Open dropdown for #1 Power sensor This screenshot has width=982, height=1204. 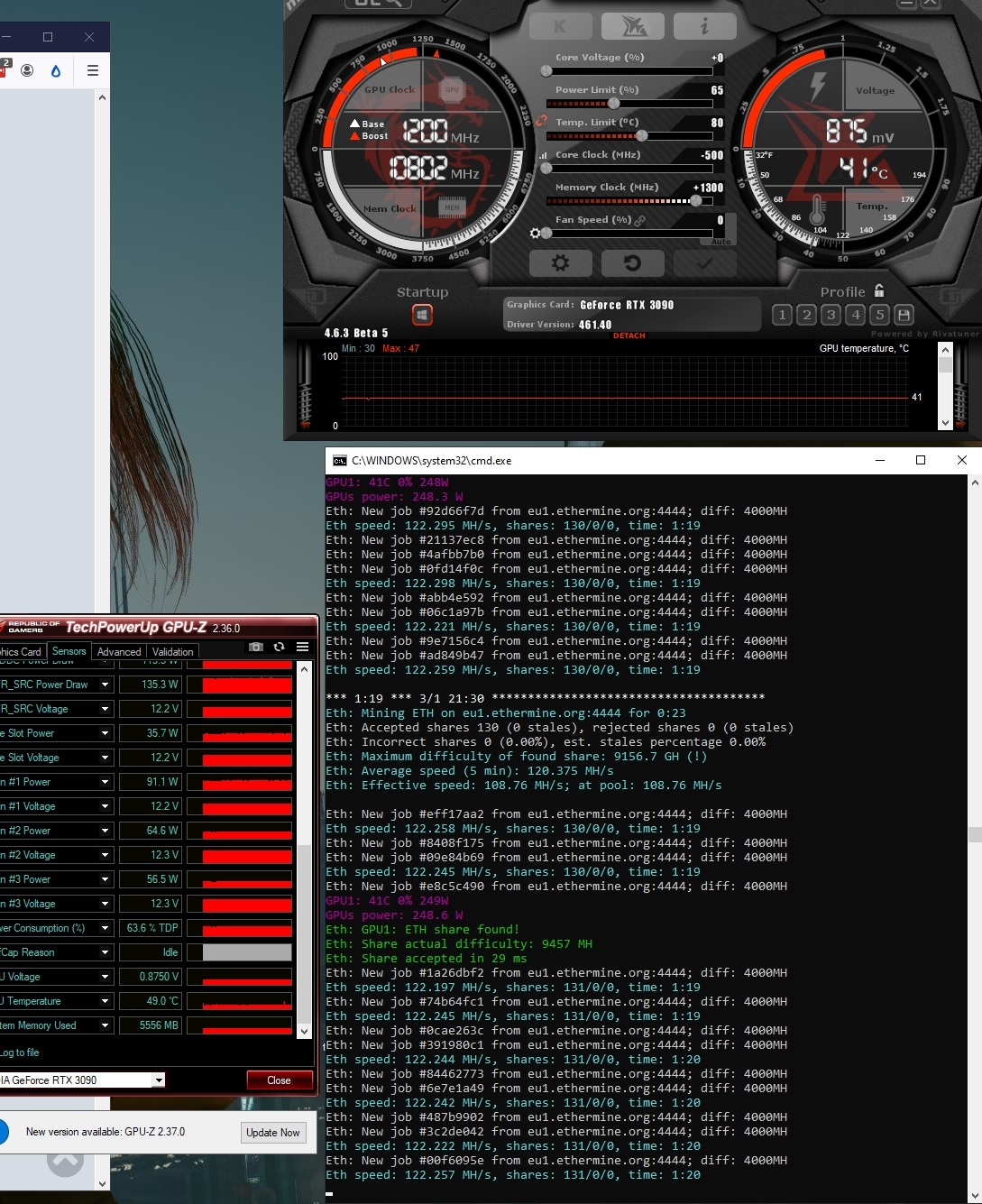[105, 782]
